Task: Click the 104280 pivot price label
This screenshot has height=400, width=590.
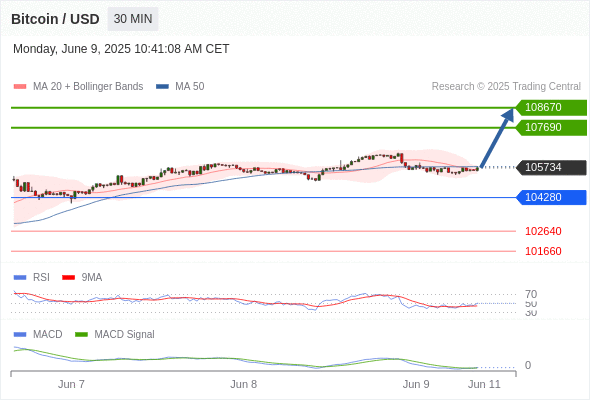Action: click(551, 197)
